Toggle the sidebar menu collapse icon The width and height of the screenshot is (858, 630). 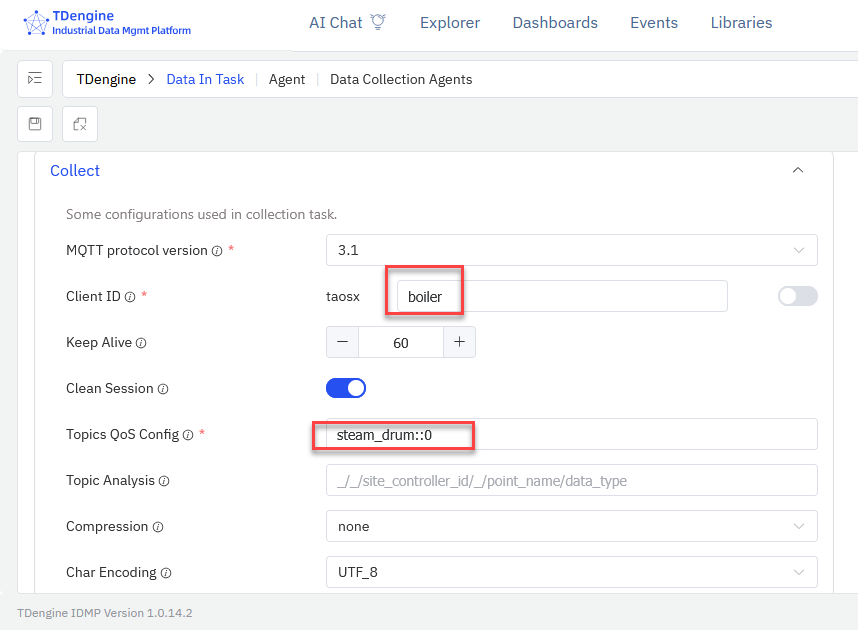pyautogui.click(x=35, y=79)
